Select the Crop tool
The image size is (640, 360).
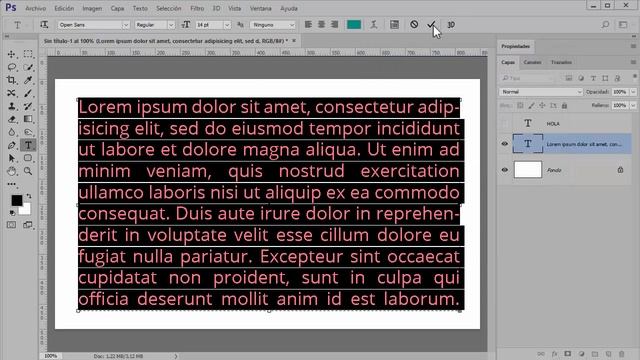pos(11,80)
